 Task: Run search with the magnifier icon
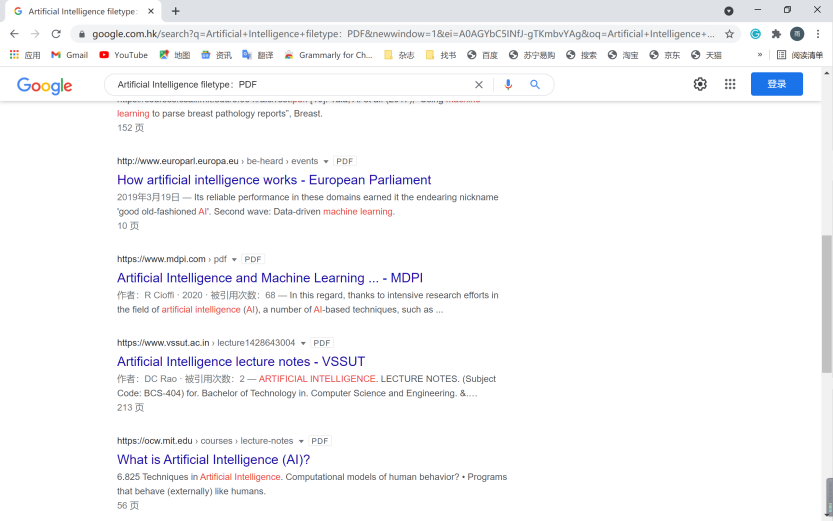click(x=535, y=84)
